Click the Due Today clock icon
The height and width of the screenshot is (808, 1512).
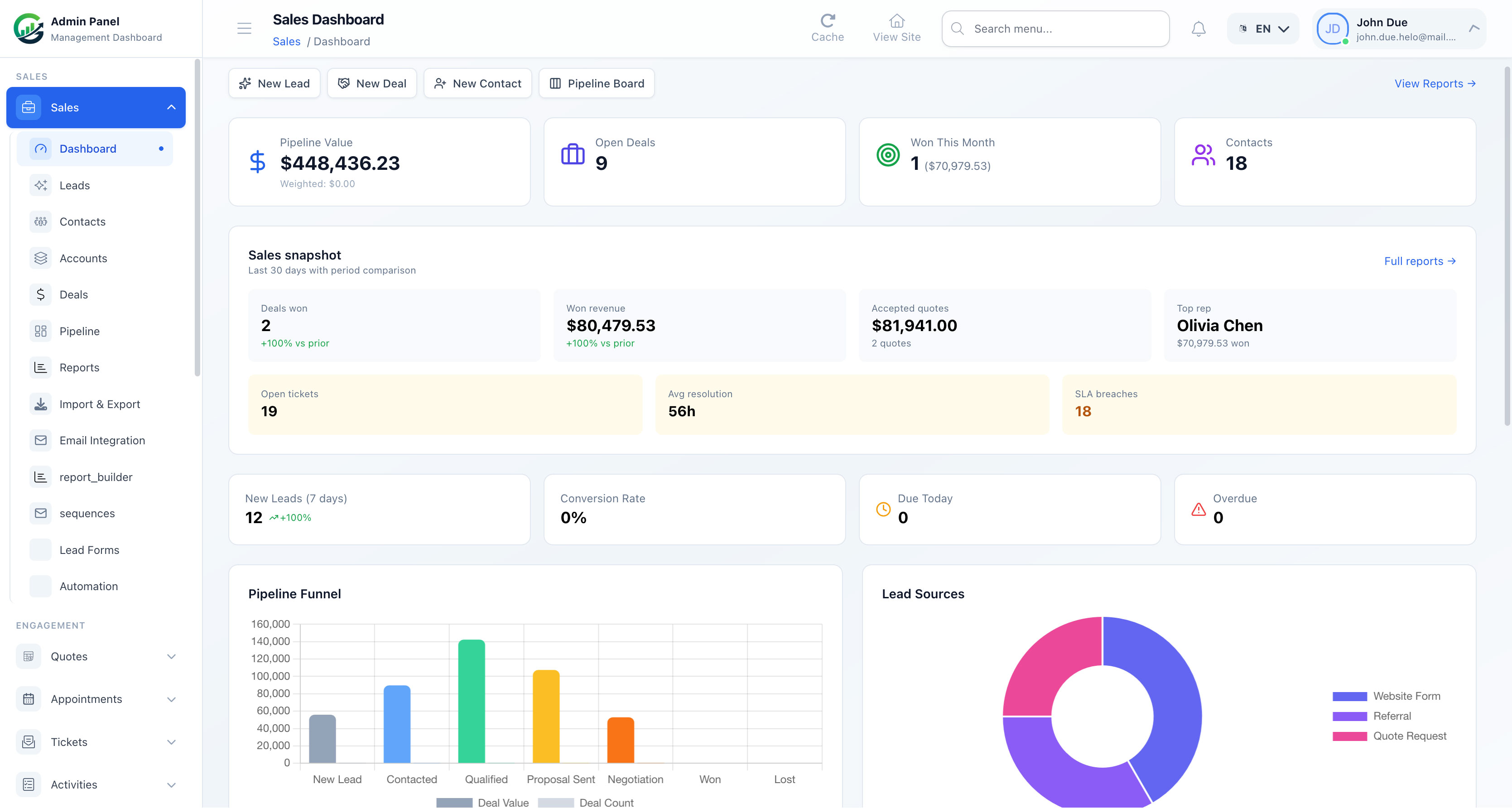[883, 510]
